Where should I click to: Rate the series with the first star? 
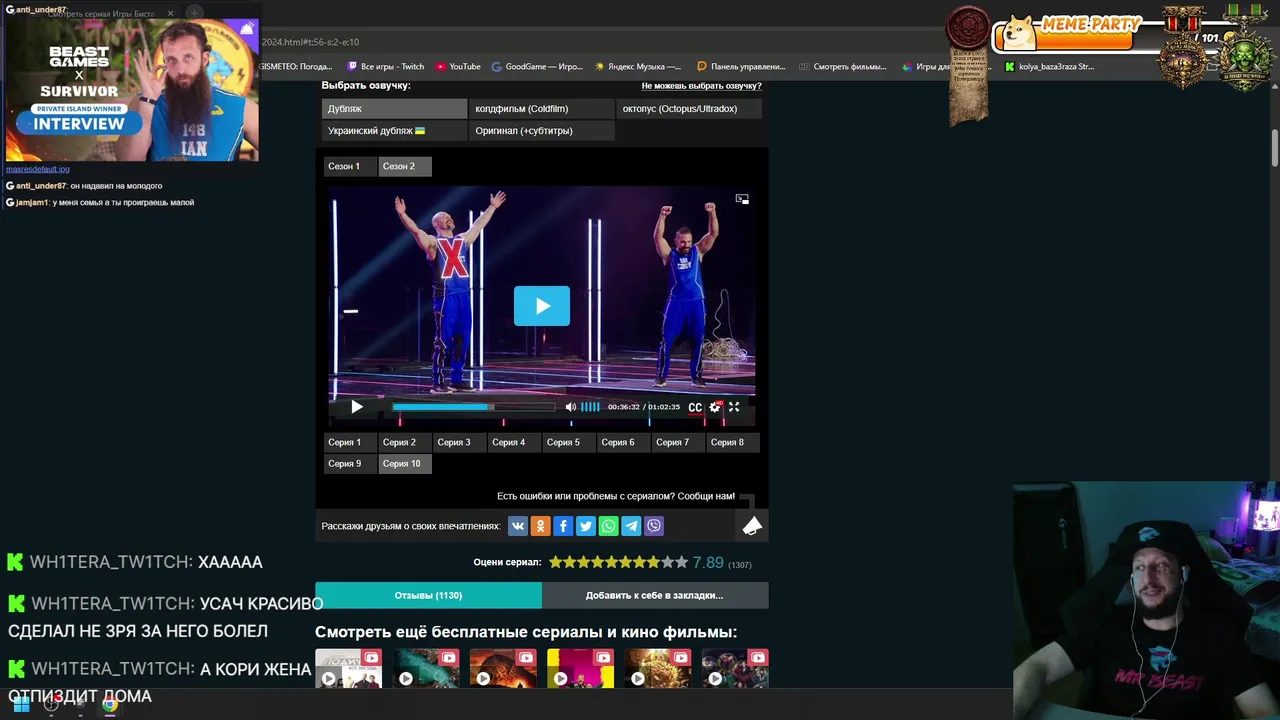point(555,563)
